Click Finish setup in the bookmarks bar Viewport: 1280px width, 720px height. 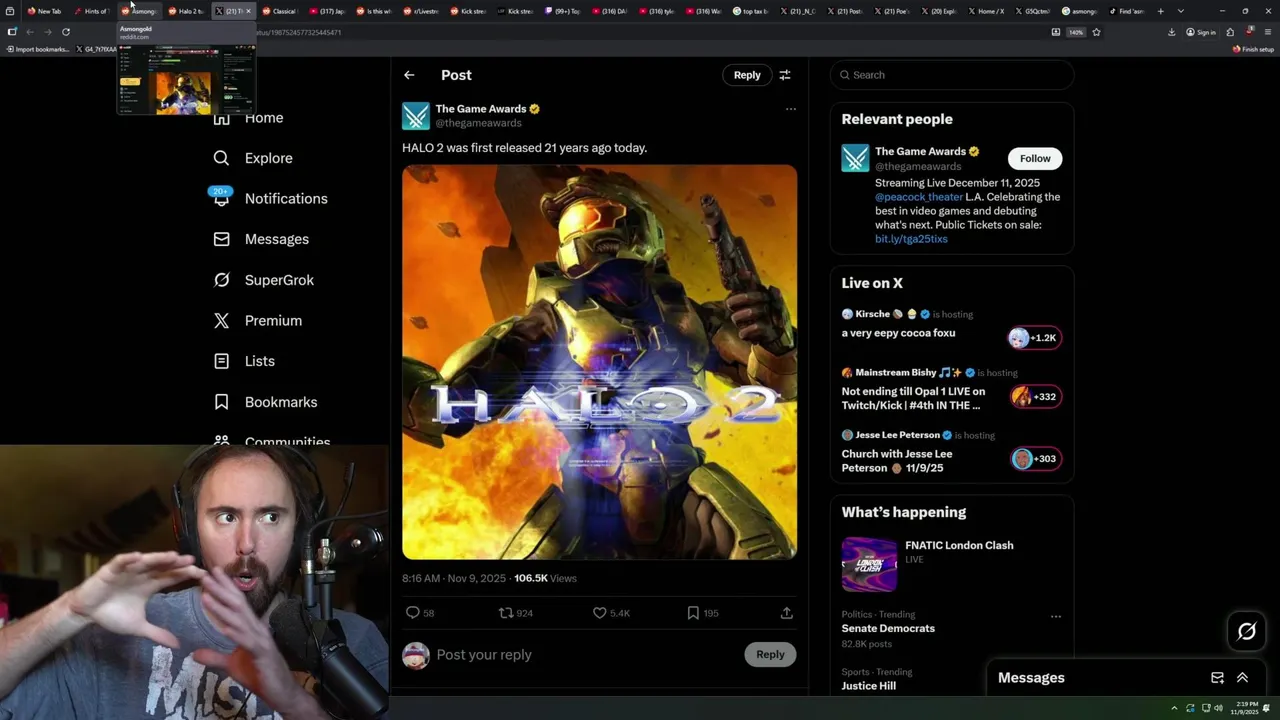pyautogui.click(x=1253, y=49)
